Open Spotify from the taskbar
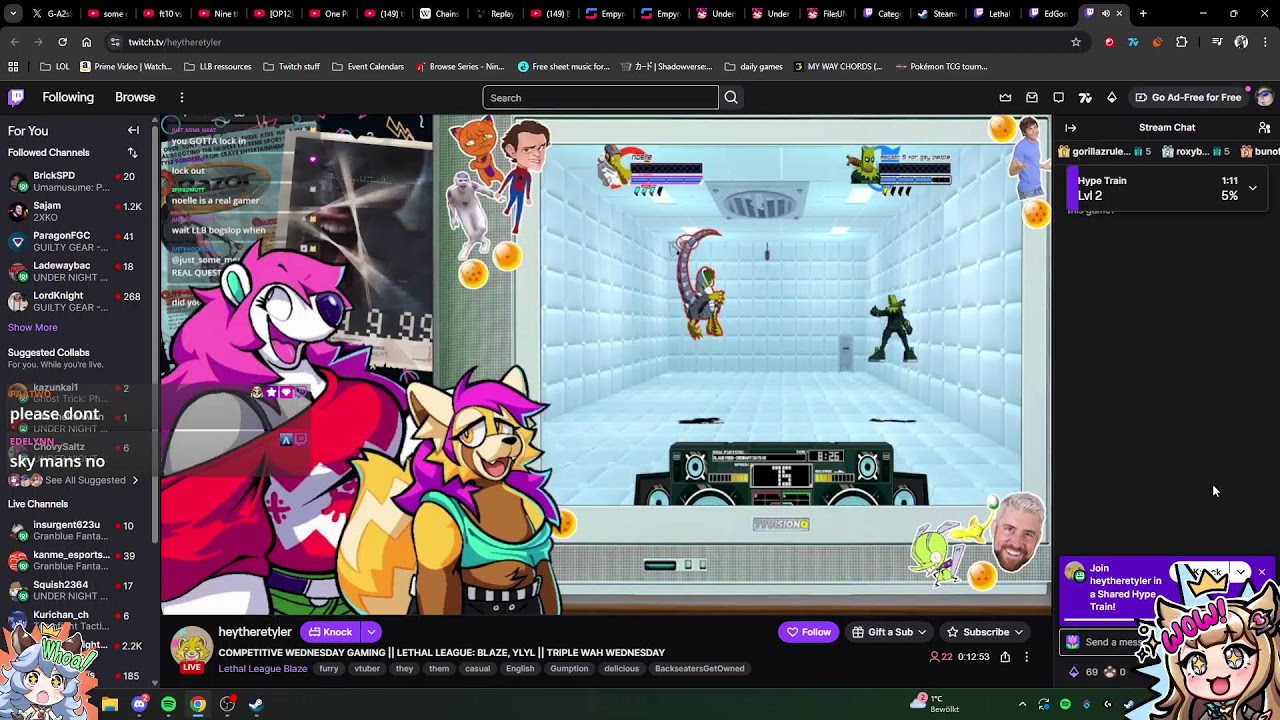The width and height of the screenshot is (1280, 720). 168,704
